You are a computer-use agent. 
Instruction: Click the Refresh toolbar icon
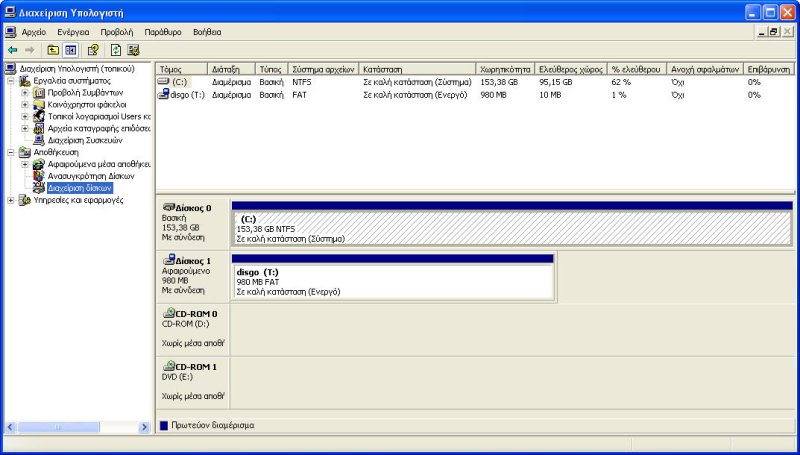point(116,50)
